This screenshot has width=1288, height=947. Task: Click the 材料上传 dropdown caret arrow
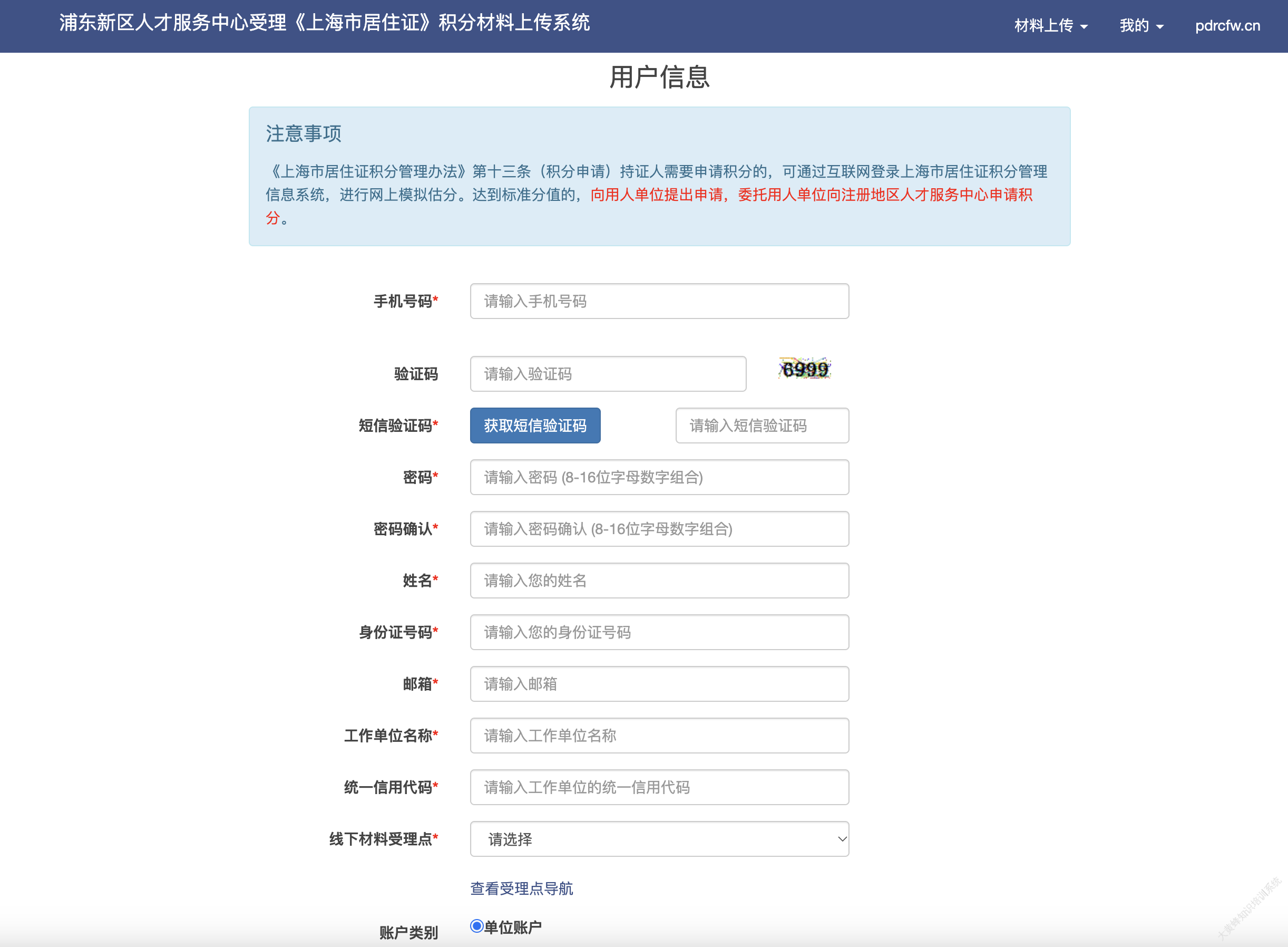tap(1084, 27)
